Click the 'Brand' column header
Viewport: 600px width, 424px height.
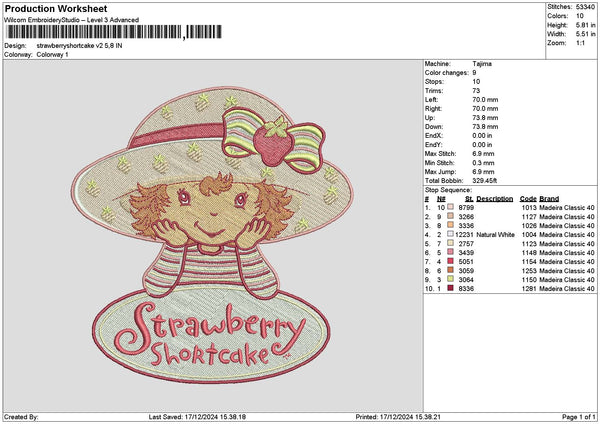tap(549, 199)
